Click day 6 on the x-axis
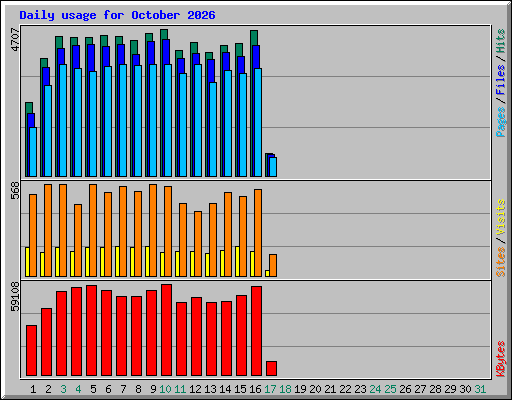Viewport: 512px width, 400px height. click(108, 389)
